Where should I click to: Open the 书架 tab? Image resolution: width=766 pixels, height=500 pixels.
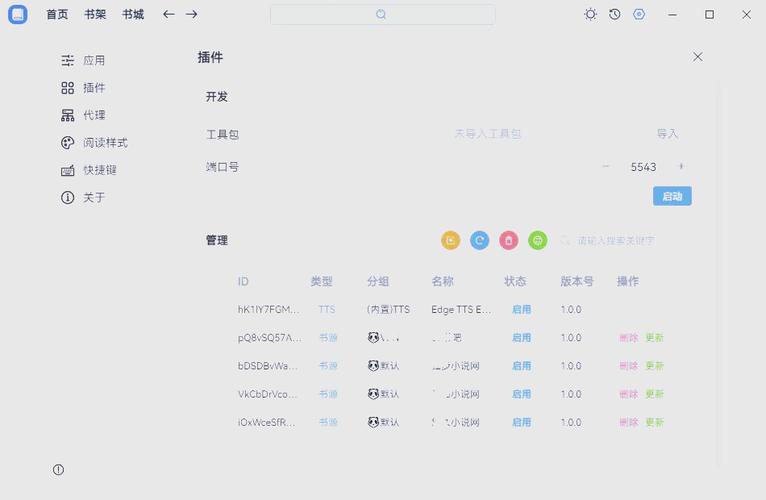(95, 14)
